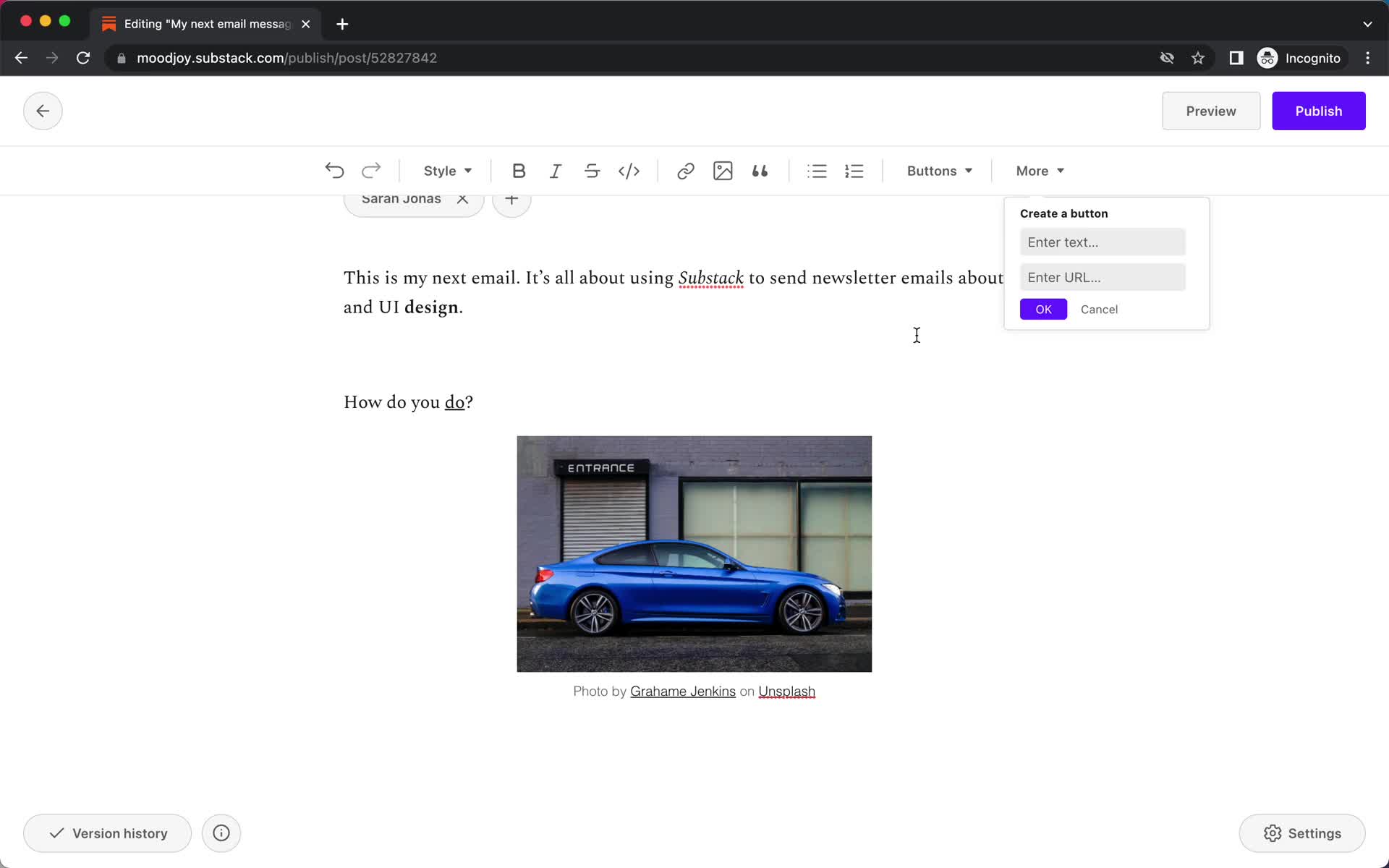
Task: Open tab search chevron
Action: (1367, 24)
